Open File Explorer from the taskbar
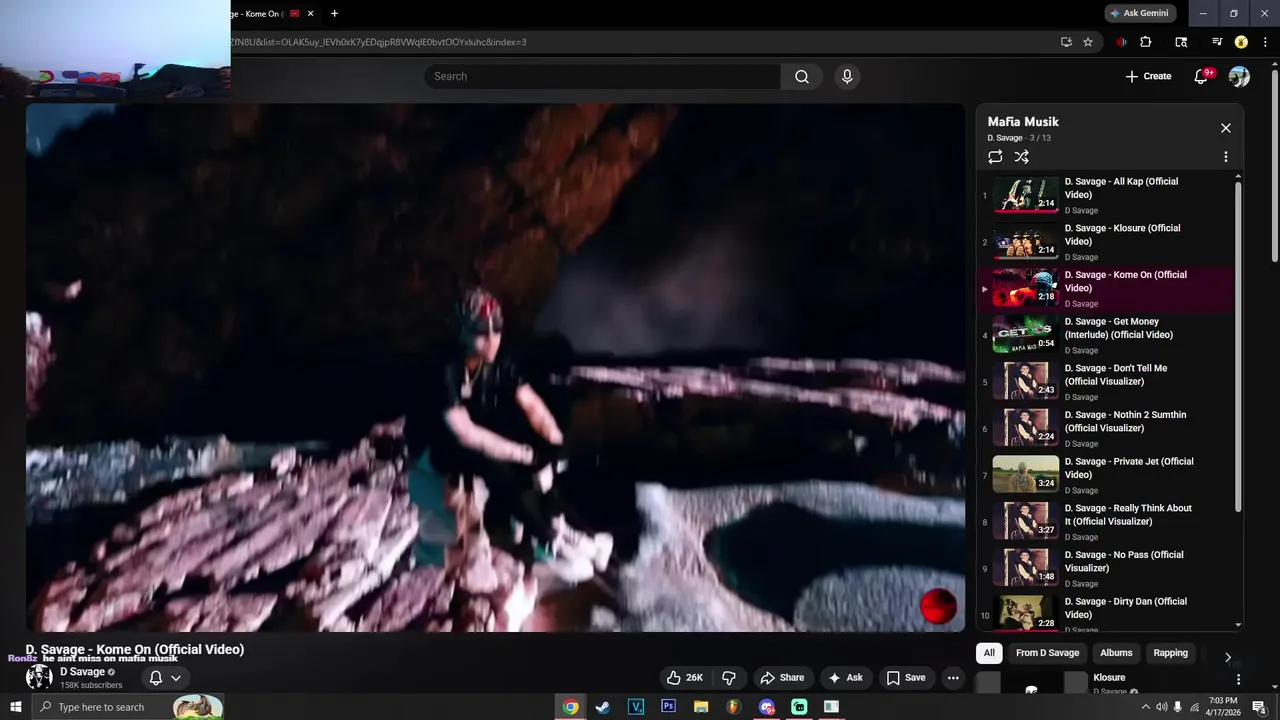This screenshot has height=720, width=1280. pos(701,707)
